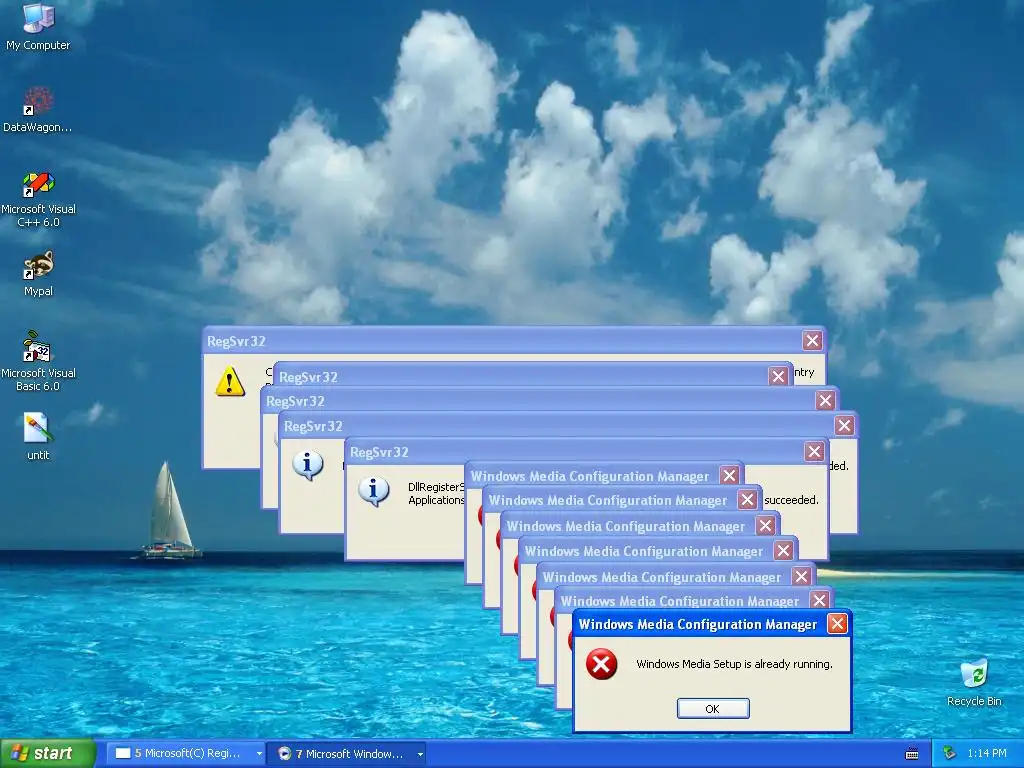Select the untit image file icon
Image resolution: width=1024 pixels, height=768 pixels.
[38, 436]
